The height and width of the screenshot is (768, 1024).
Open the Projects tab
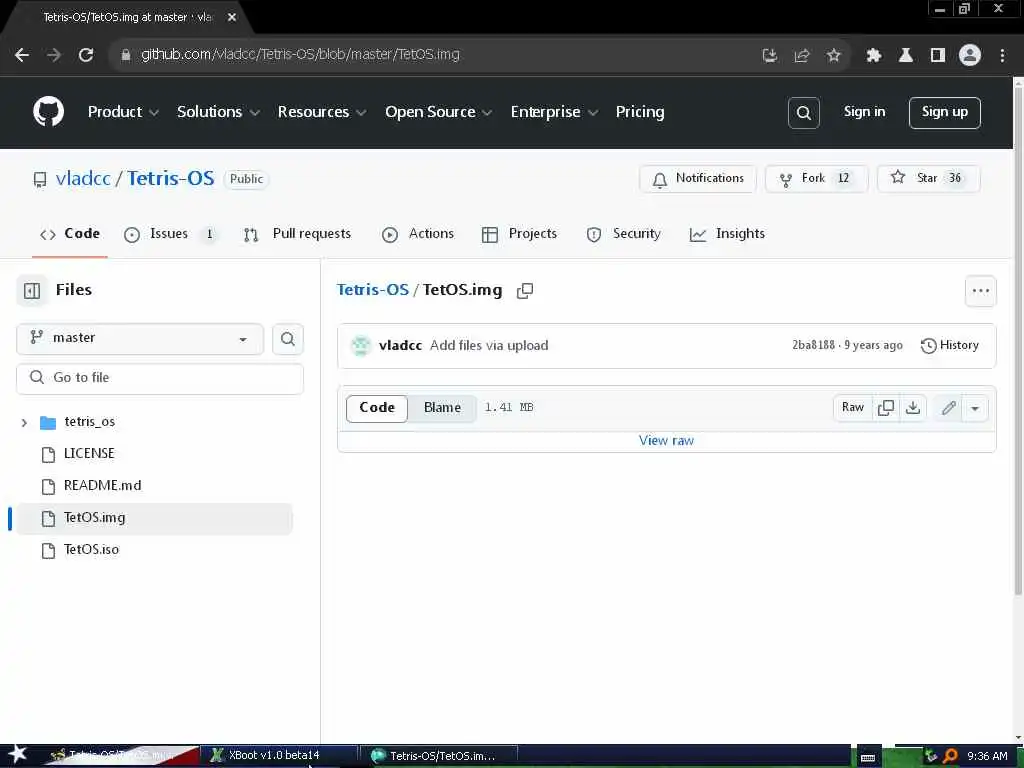click(519, 234)
